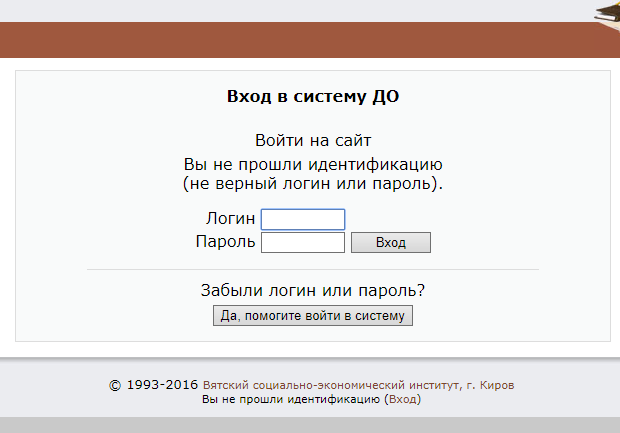Follow the footer (Вход) link
Viewport: 620px width, 433px height.
[x=405, y=399]
